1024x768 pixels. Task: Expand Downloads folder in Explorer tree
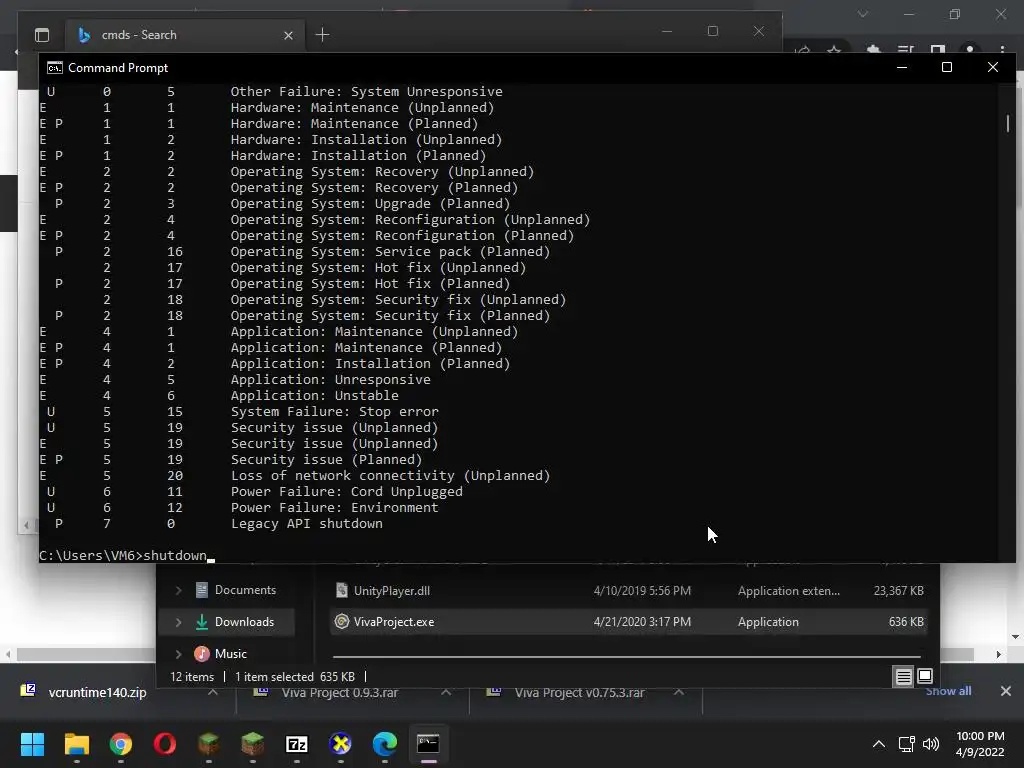point(178,622)
